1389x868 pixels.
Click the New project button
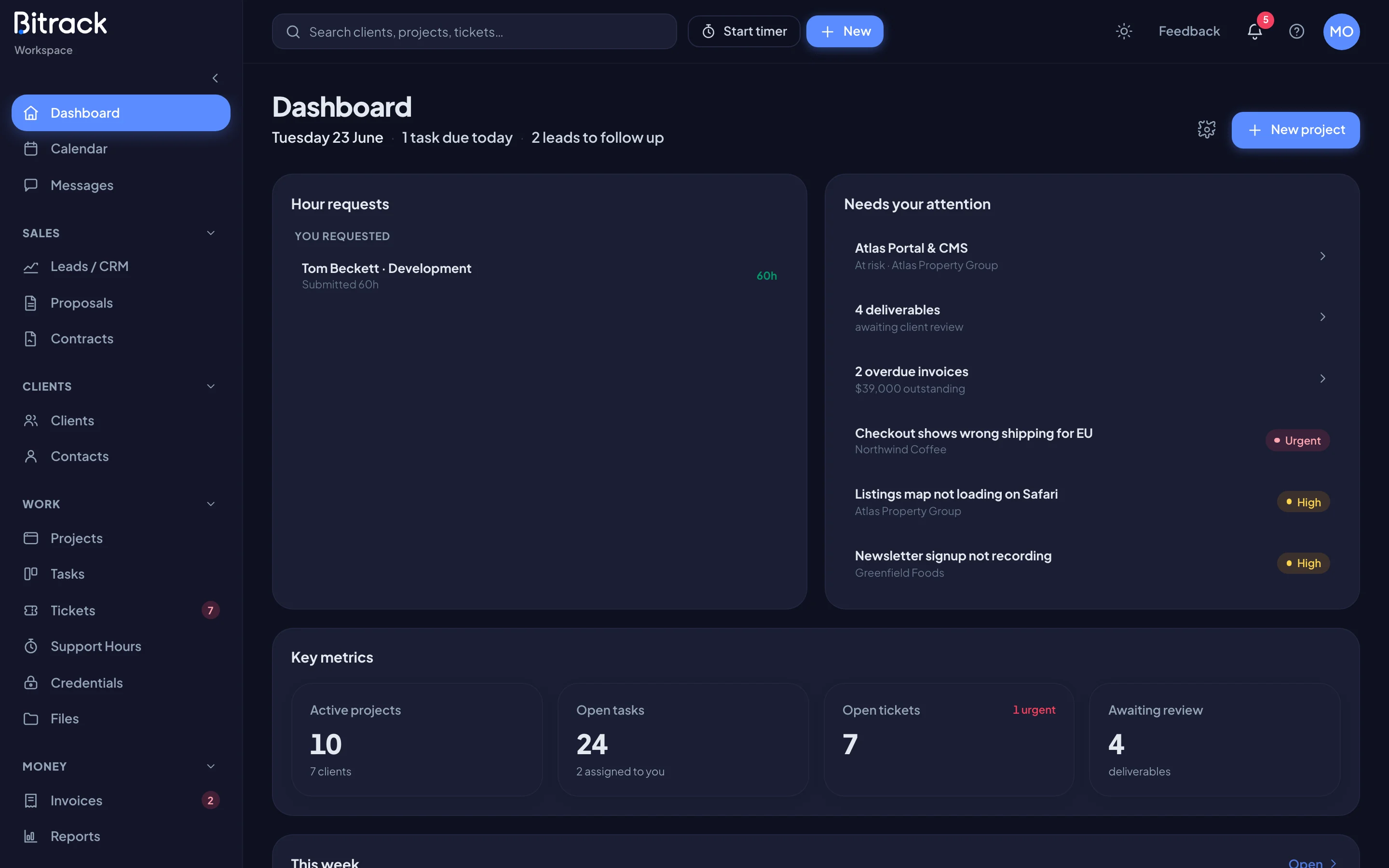(x=1295, y=130)
